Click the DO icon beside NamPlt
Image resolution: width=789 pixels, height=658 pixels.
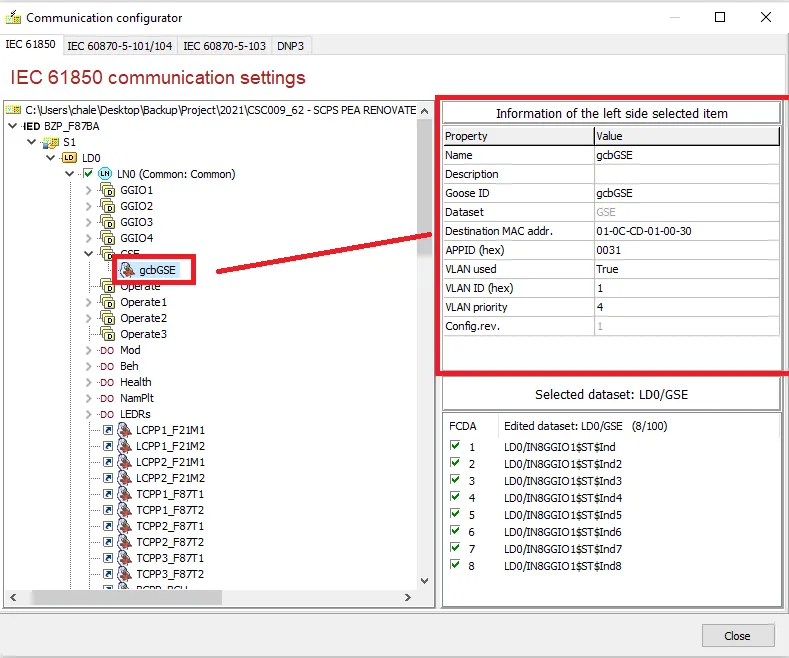(x=107, y=399)
